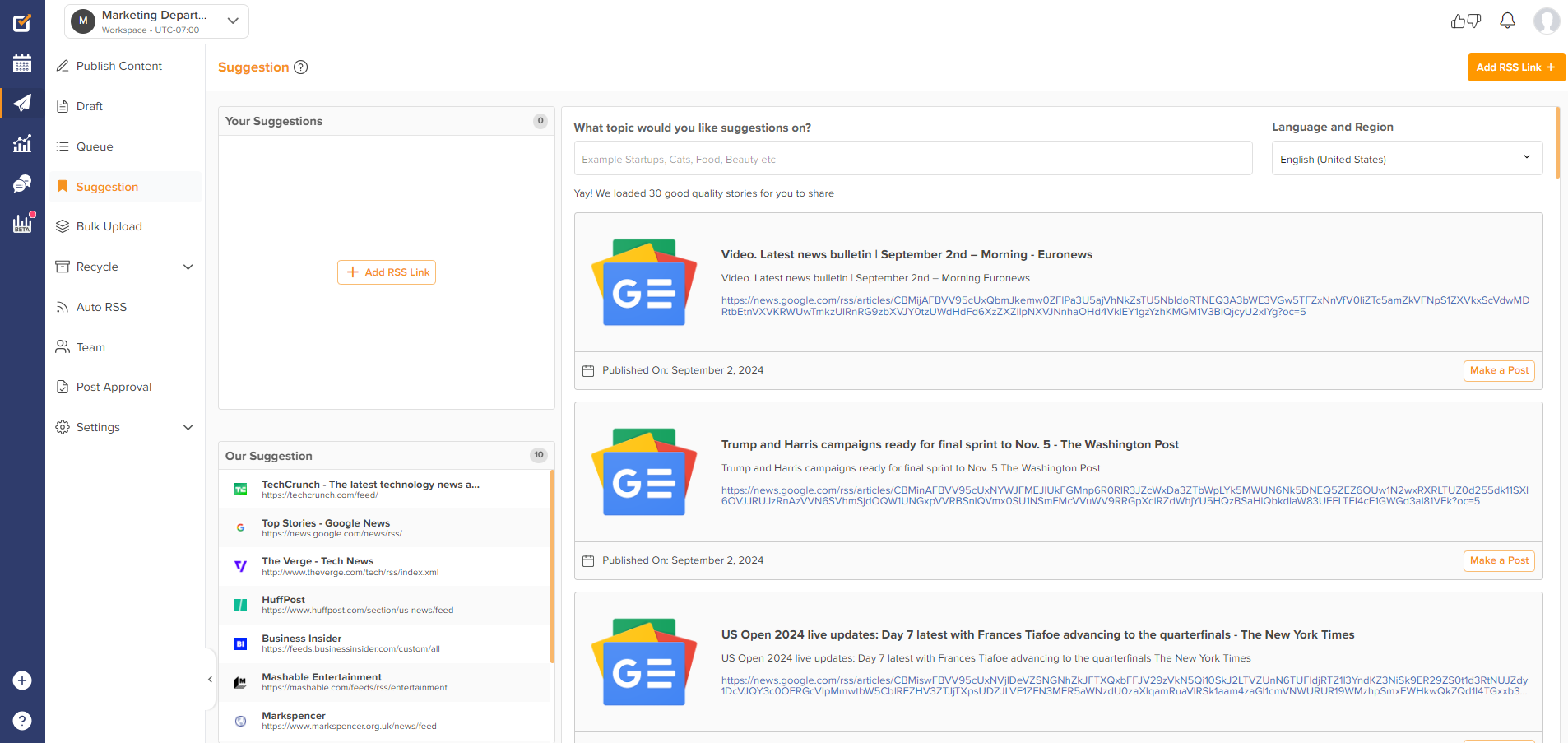Open the calendar view icon

point(22,63)
